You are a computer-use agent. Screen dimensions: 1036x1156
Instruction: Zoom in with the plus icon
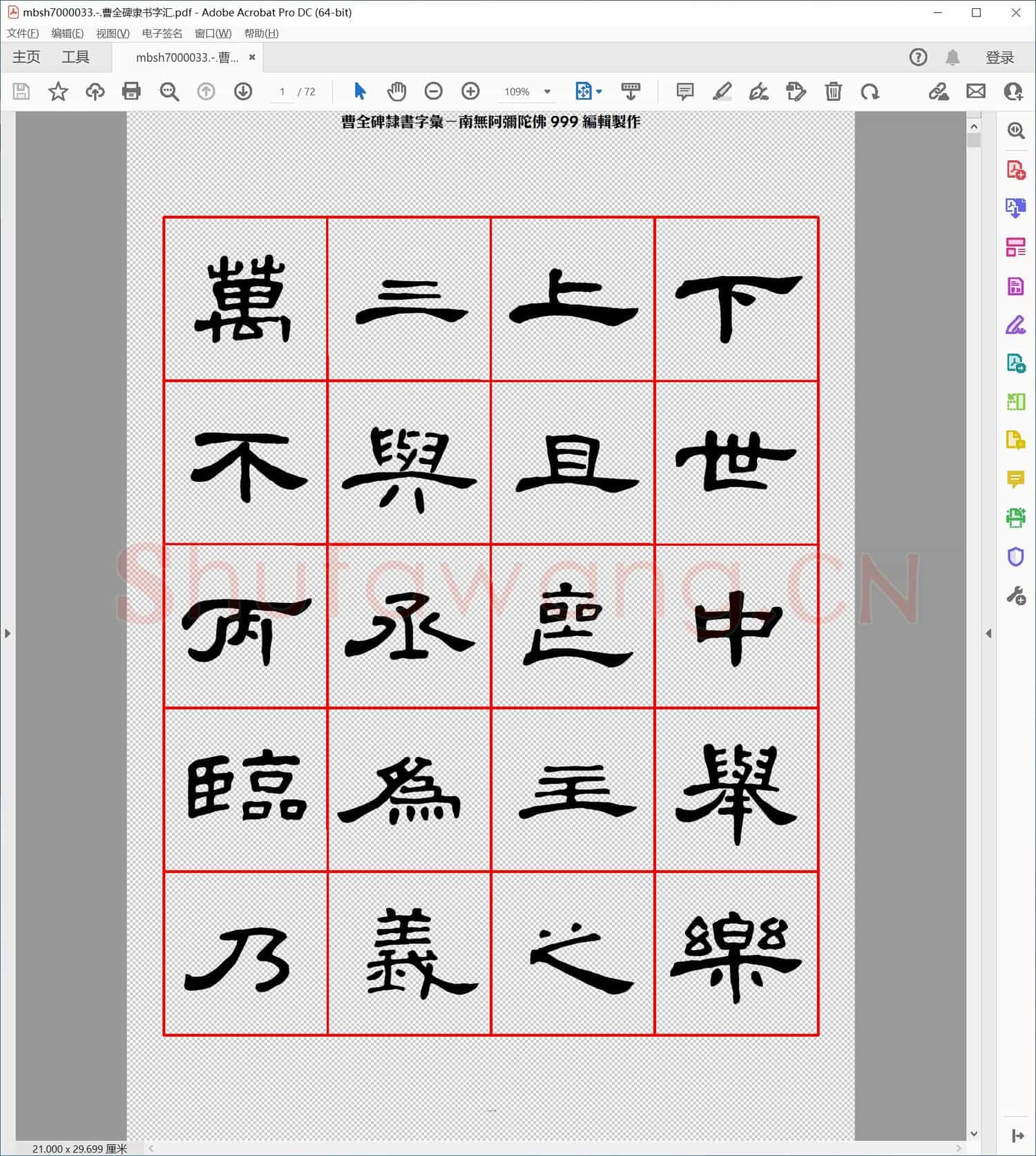click(x=470, y=91)
